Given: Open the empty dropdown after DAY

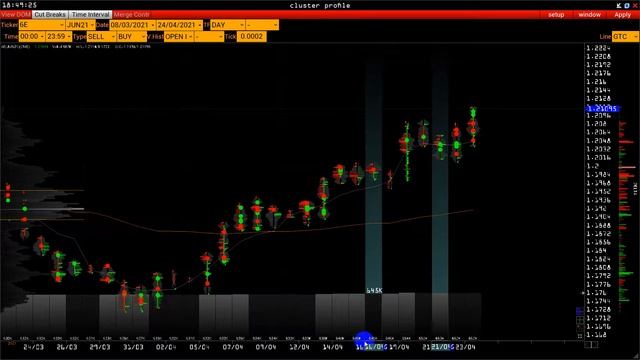Looking at the screenshot, I should (x=262, y=25).
